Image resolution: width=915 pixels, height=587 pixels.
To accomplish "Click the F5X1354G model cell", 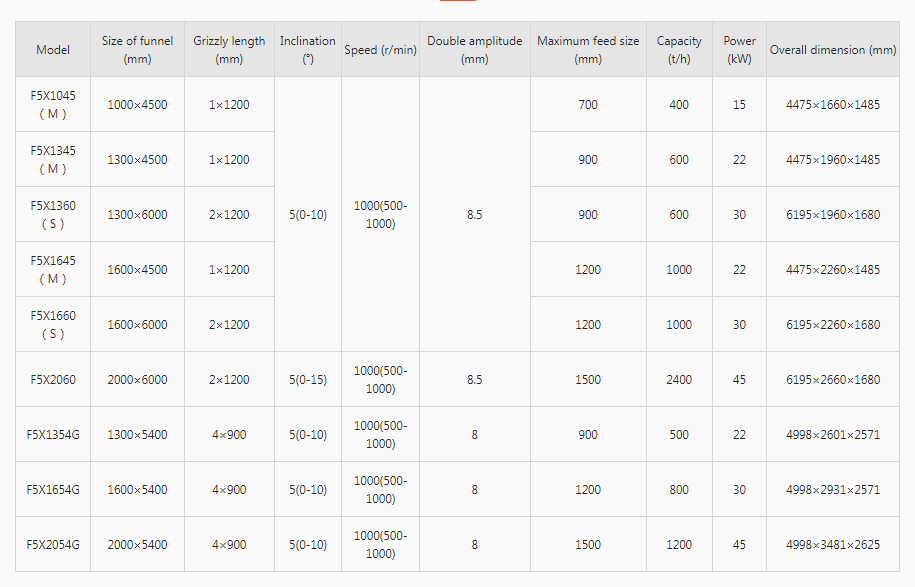I will click(53, 435).
